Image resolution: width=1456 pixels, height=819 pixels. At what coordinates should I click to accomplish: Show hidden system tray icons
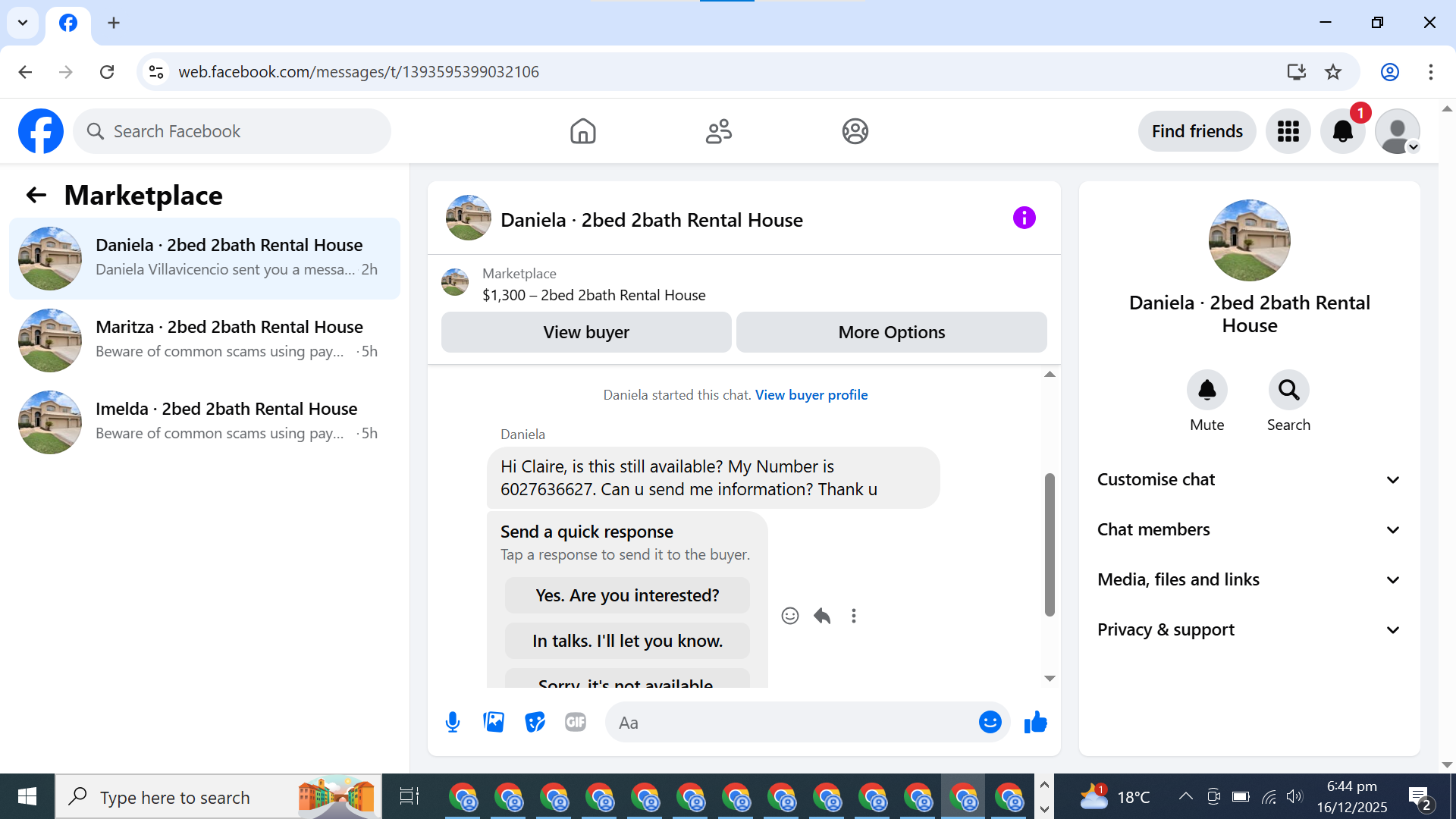1185,796
